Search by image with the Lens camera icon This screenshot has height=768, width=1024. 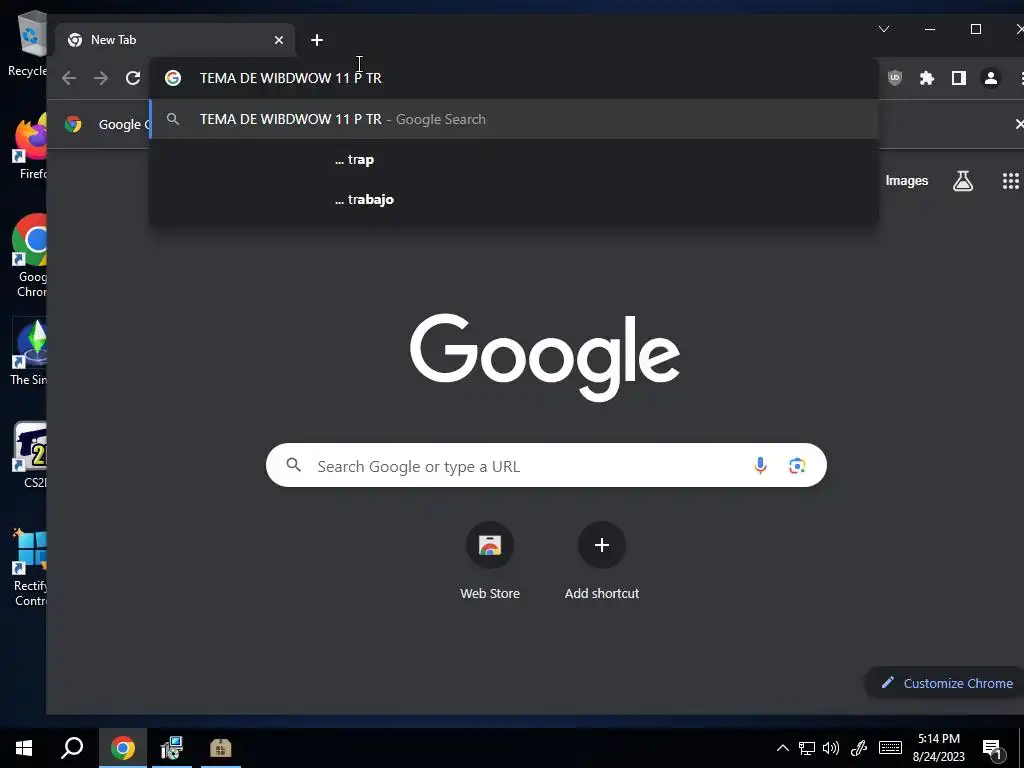pyautogui.click(x=797, y=466)
